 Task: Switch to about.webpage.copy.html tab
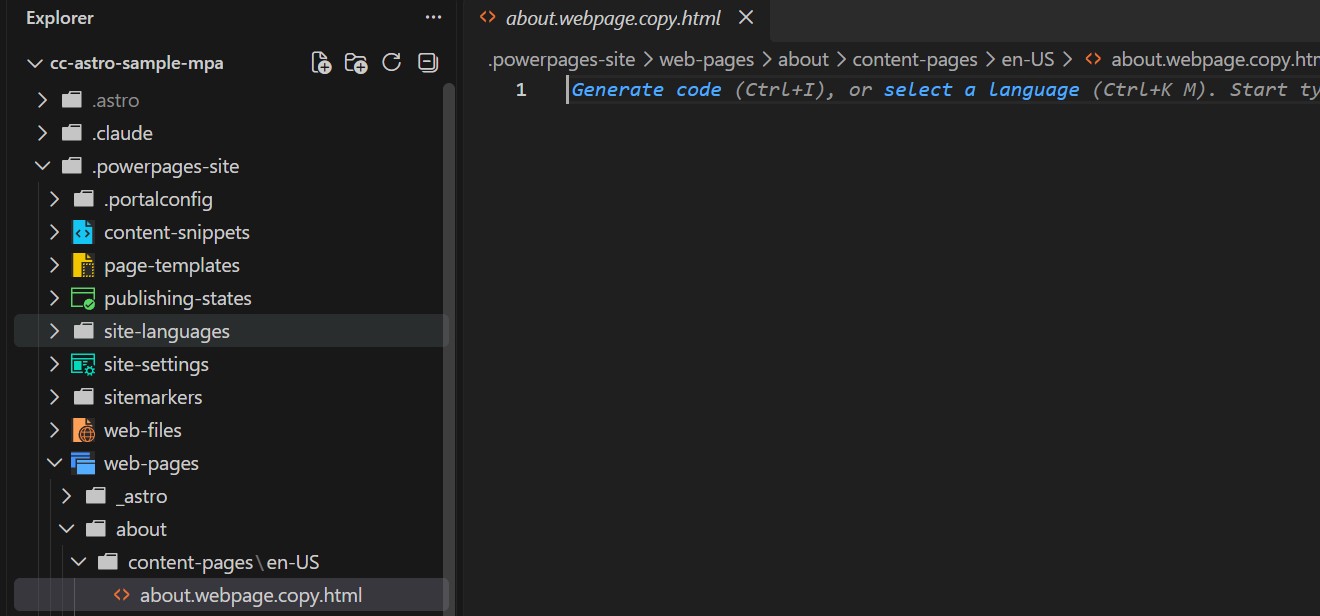[616, 17]
